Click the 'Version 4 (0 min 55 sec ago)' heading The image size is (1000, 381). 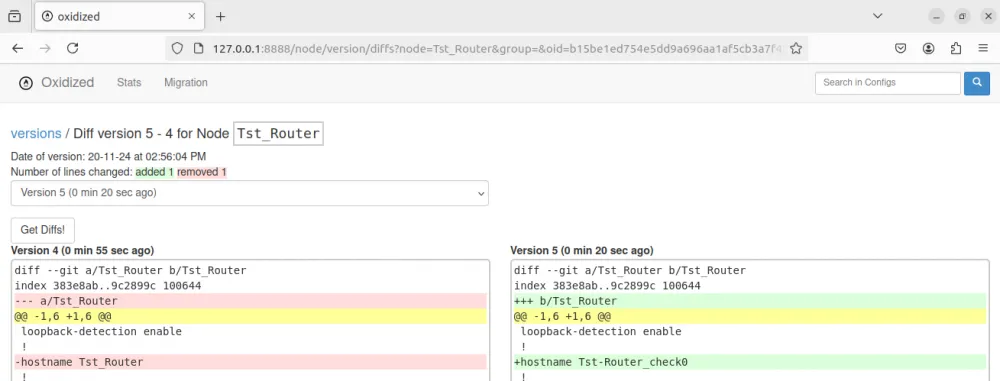pyautogui.click(x=82, y=251)
